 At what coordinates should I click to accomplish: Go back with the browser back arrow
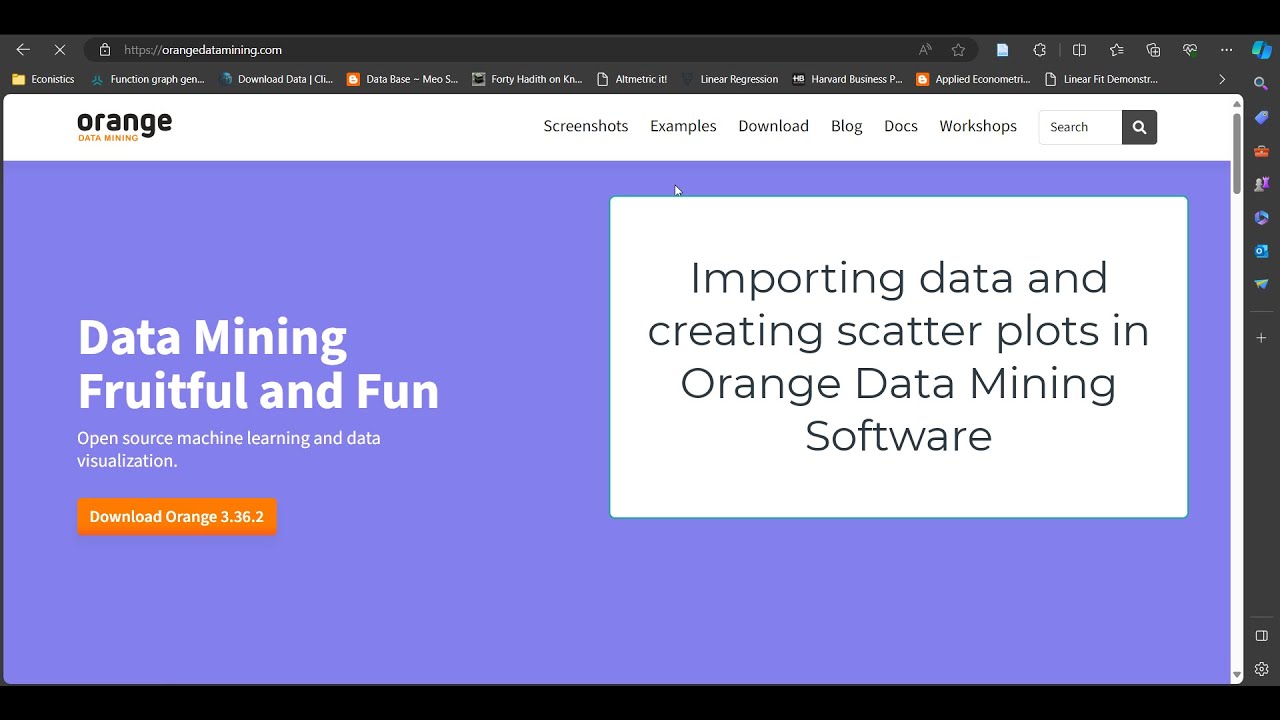point(23,50)
